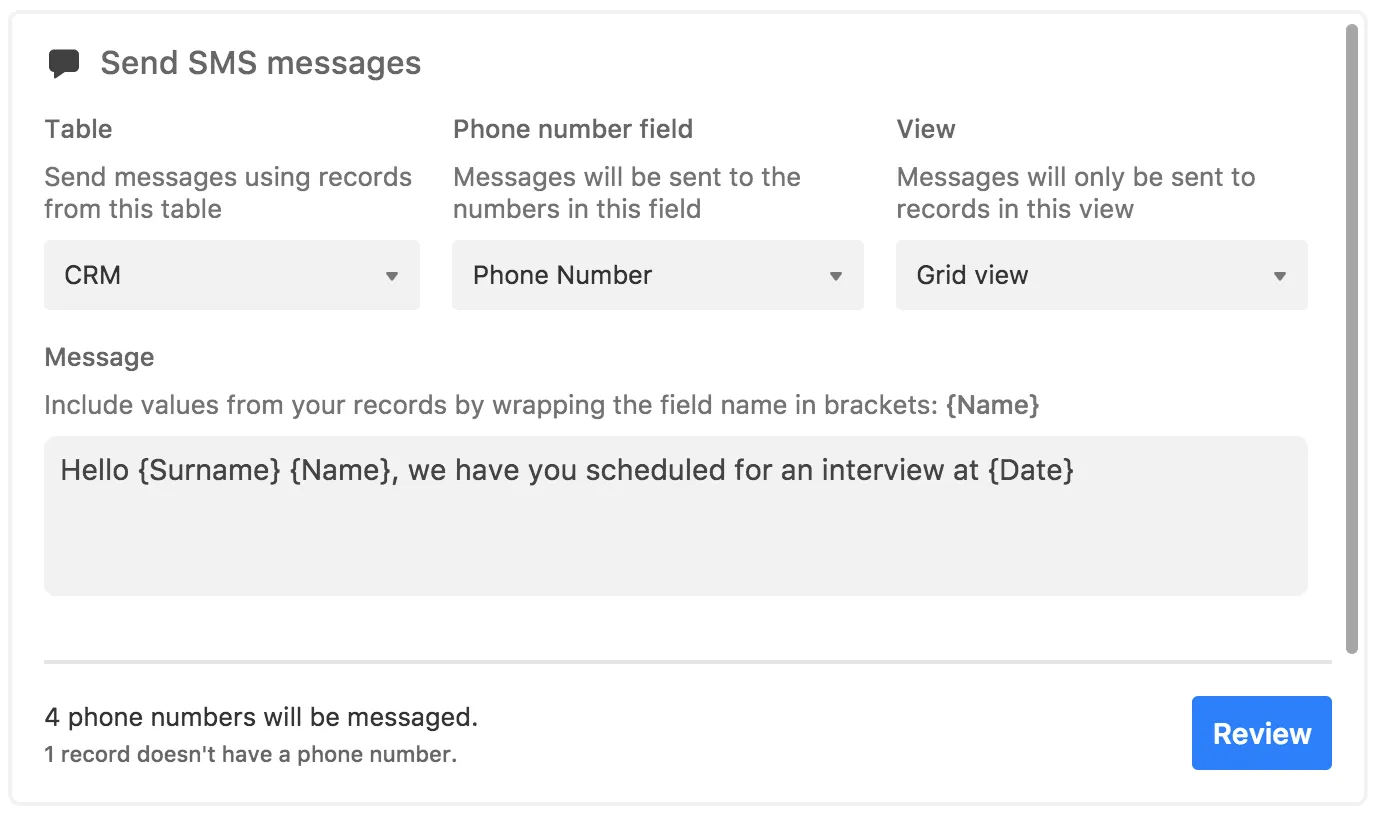Click inside the Message text area
This screenshot has width=1376, height=814.
(x=675, y=530)
